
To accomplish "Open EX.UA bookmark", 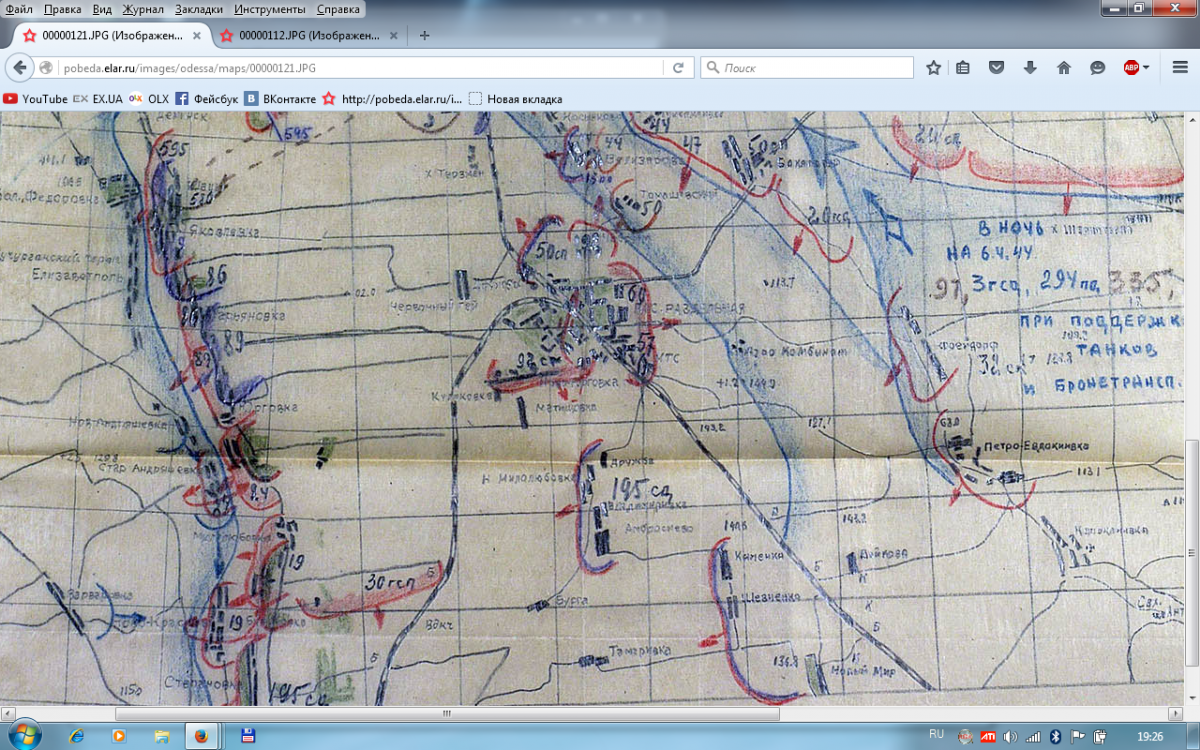I will 98,99.
